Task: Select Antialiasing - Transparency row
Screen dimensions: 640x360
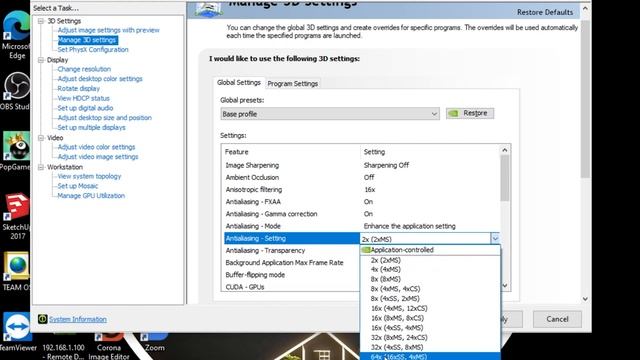Action: [292, 251]
